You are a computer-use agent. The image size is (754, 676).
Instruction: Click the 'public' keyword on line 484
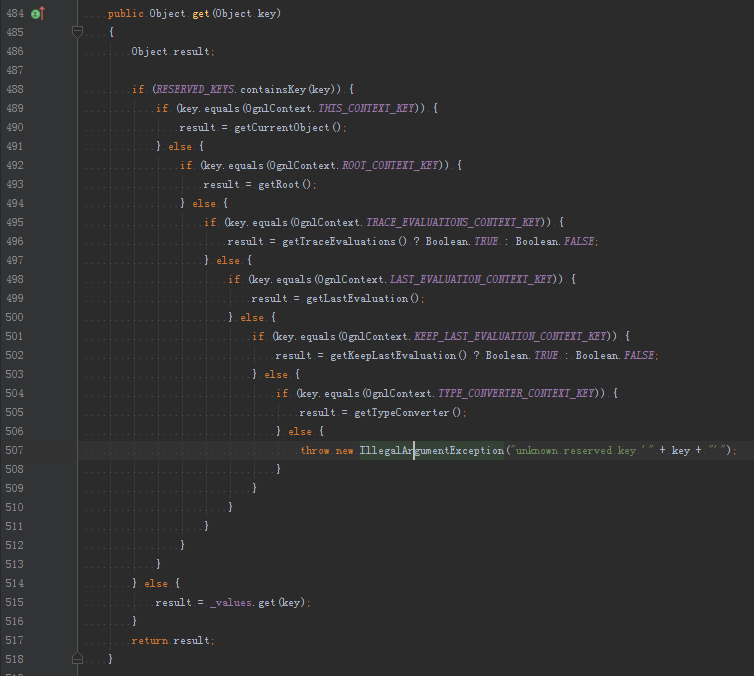coord(126,13)
